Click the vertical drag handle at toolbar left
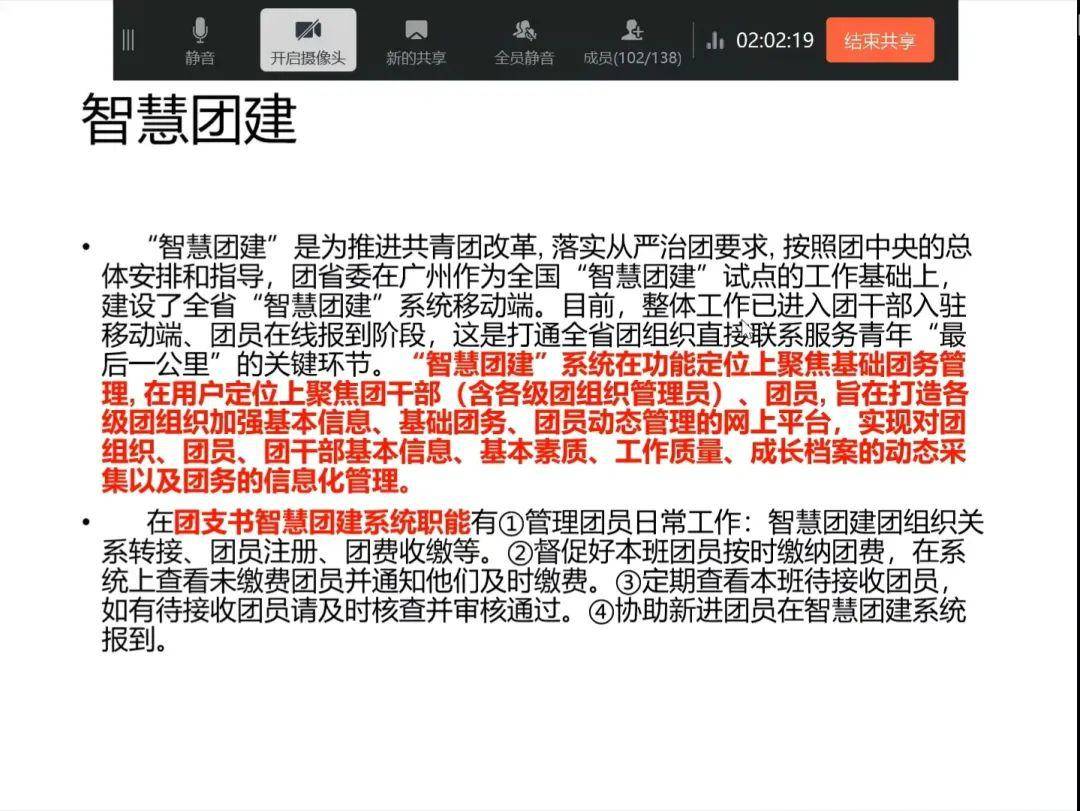This screenshot has width=1080, height=811. pyautogui.click(x=128, y=40)
